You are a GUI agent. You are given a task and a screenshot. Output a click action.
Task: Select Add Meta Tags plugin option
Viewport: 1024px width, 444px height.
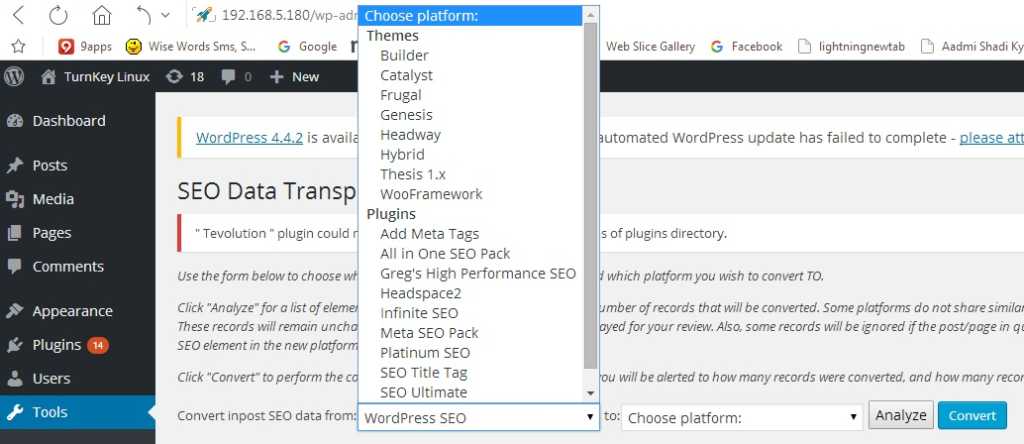470,234
